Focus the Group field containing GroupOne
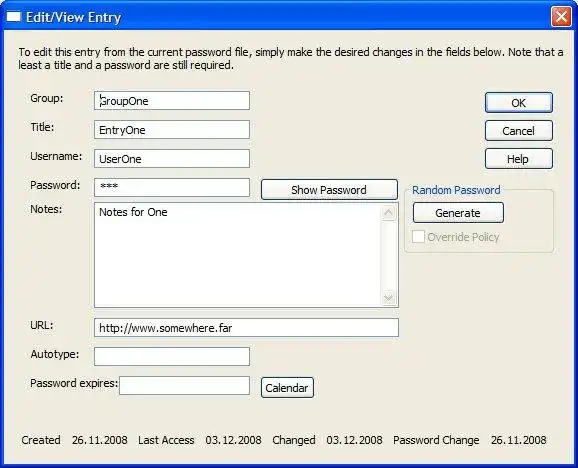The image size is (578, 468). click(x=172, y=101)
